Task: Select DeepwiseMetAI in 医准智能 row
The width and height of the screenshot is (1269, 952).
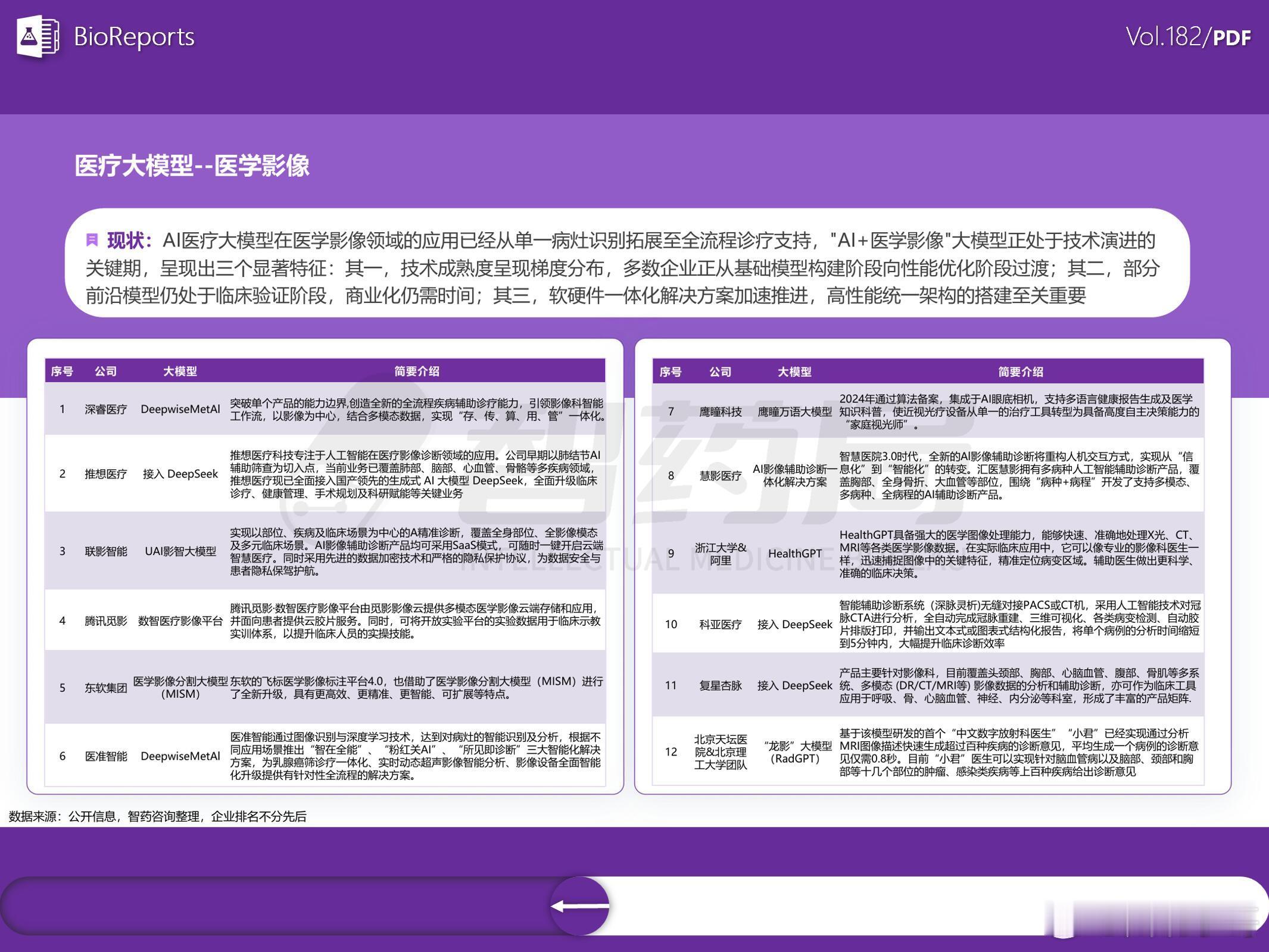Action: (x=180, y=756)
